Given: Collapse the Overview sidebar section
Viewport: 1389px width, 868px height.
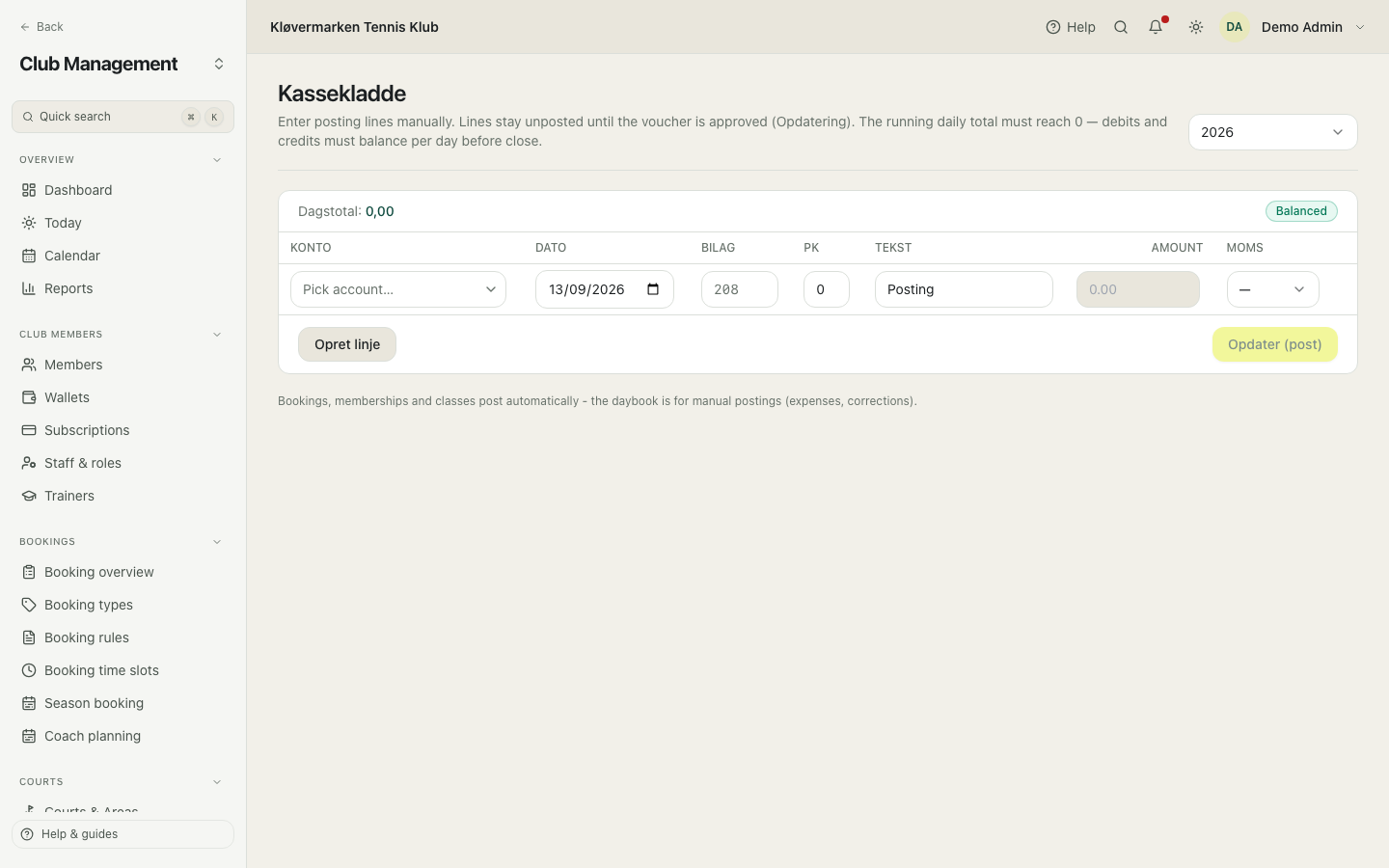Looking at the screenshot, I should coord(217,160).
